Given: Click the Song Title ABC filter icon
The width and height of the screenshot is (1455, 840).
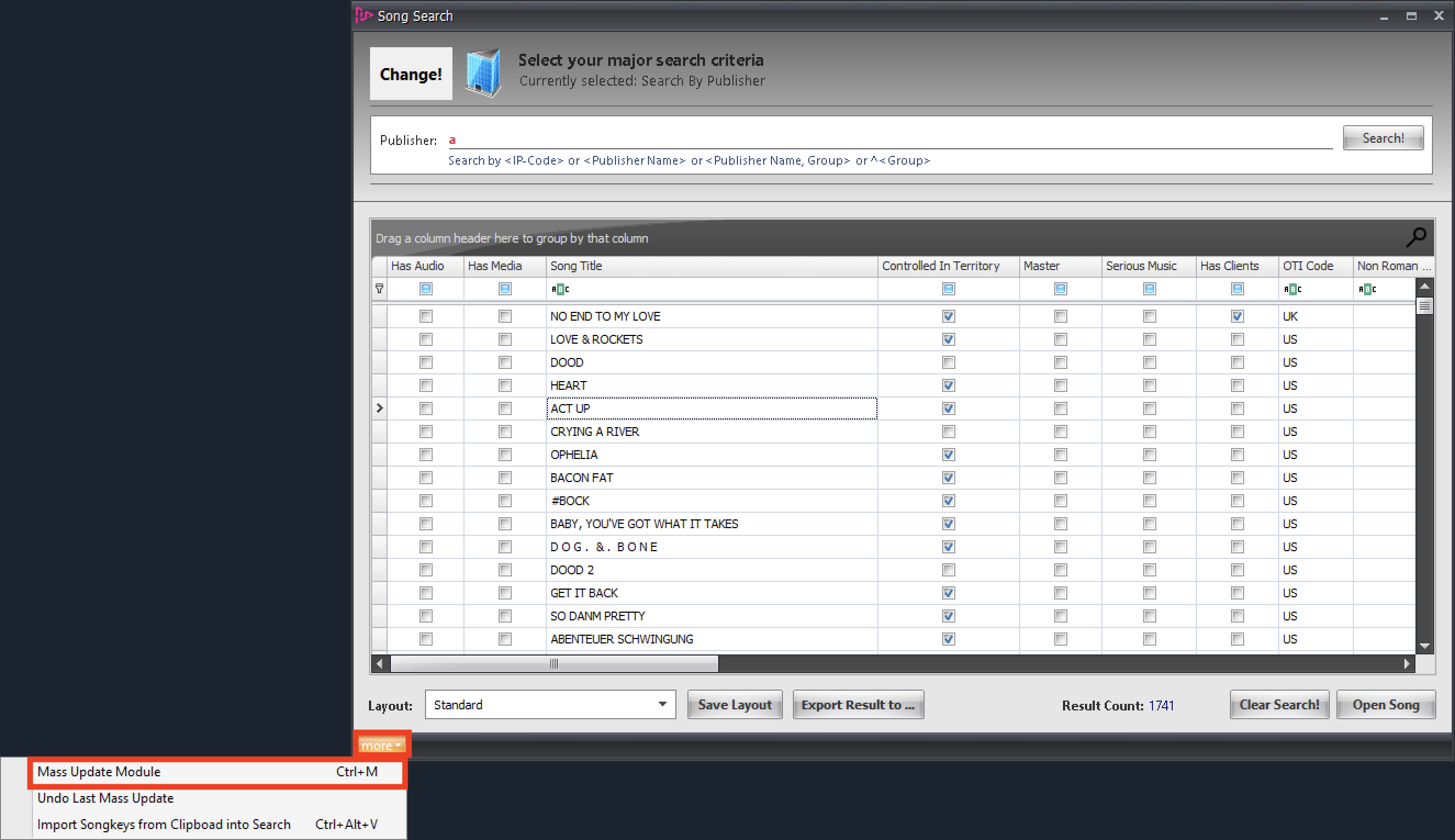Looking at the screenshot, I should tap(559, 289).
